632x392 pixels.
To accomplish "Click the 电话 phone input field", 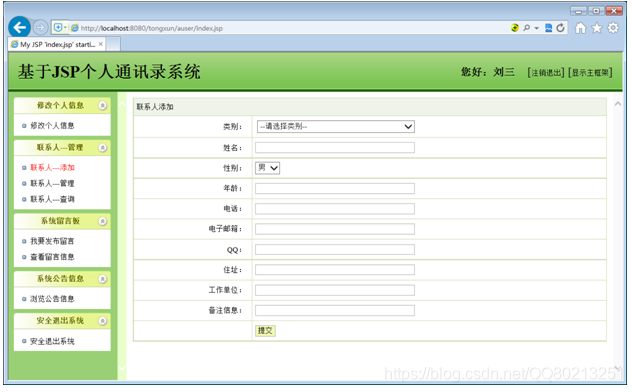I will click(x=335, y=209).
